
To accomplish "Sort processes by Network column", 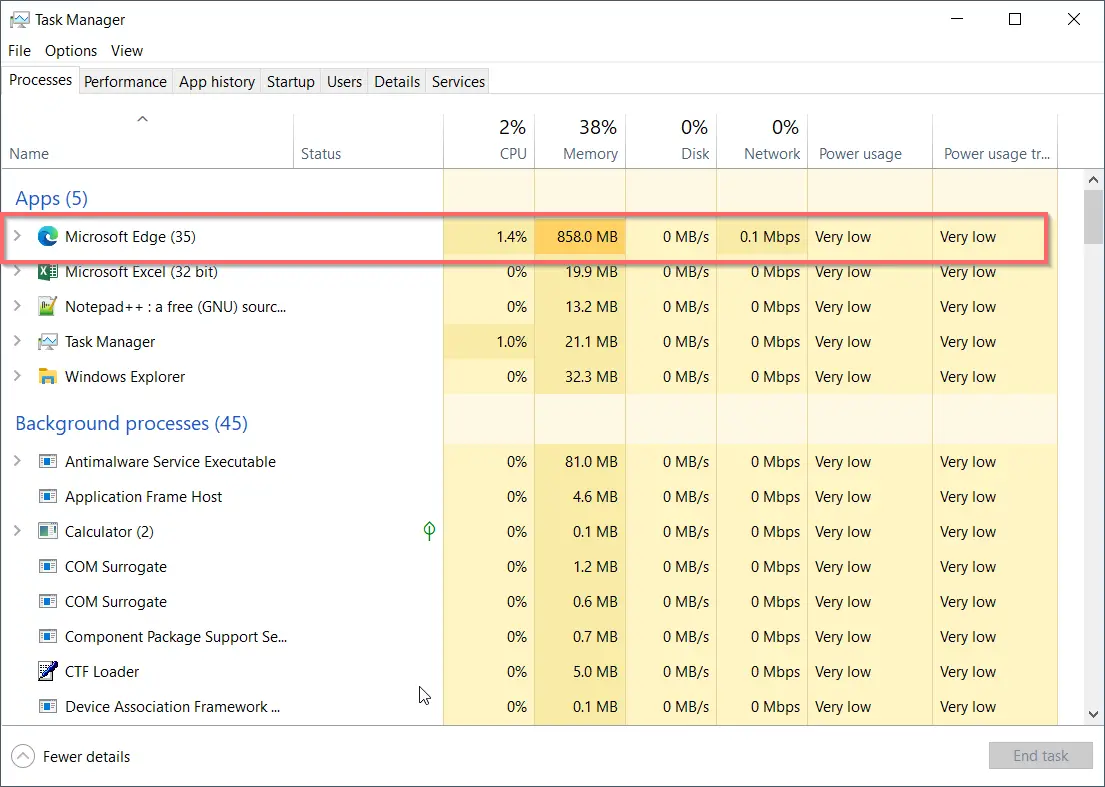I will 762,141.
